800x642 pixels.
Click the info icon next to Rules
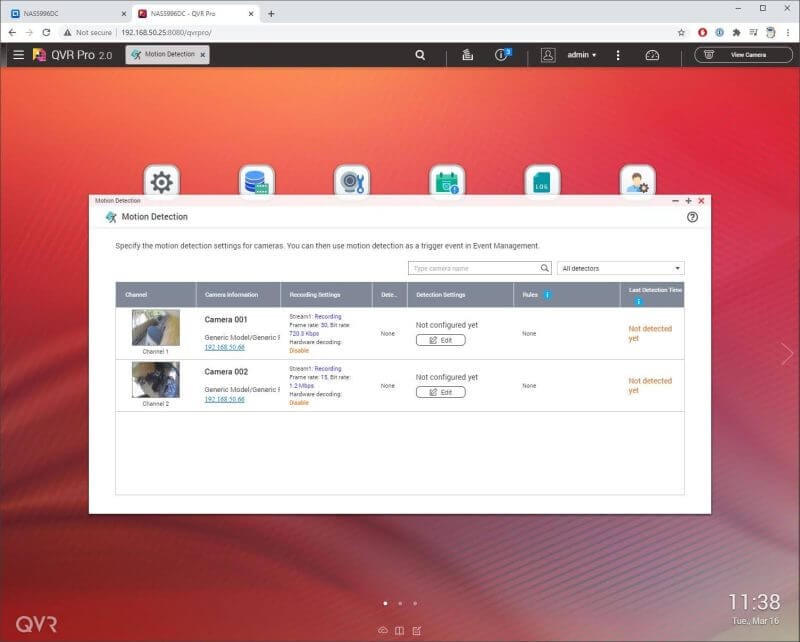(547, 295)
